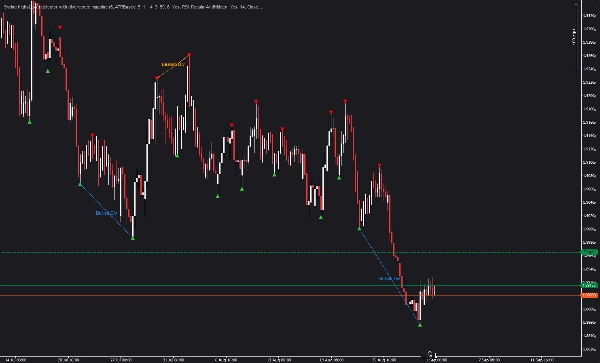Screen dimensions: 600x363
Task: Click the small icon on the time axis
Action: 430,354
